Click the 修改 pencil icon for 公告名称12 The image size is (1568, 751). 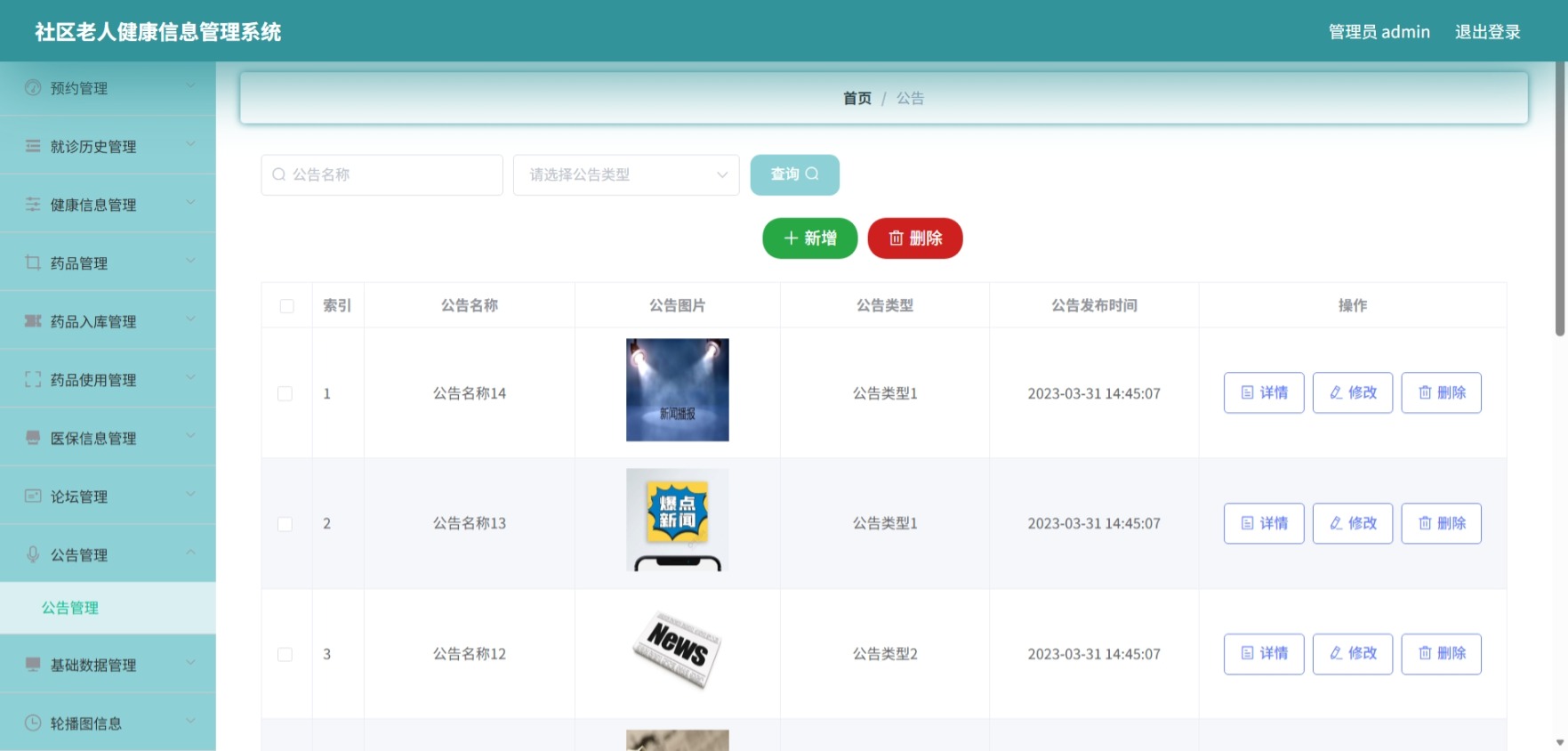[x=1336, y=653]
